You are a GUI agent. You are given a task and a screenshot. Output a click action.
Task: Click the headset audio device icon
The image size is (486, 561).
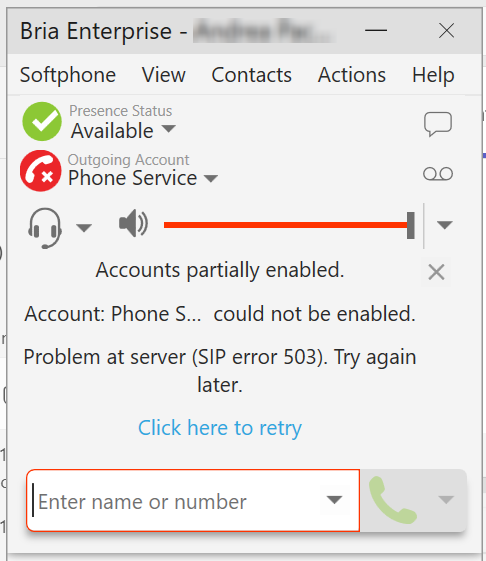click(44, 228)
